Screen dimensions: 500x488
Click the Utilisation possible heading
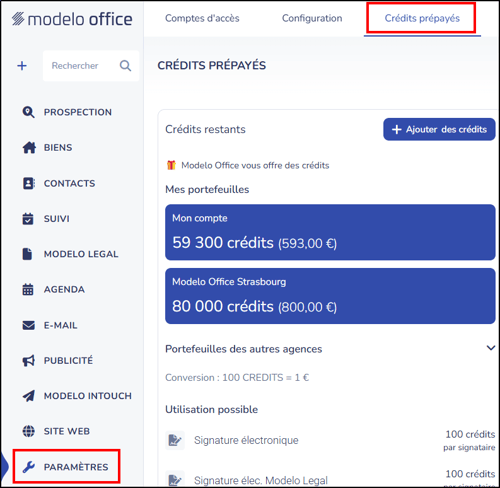pyautogui.click(x=212, y=409)
